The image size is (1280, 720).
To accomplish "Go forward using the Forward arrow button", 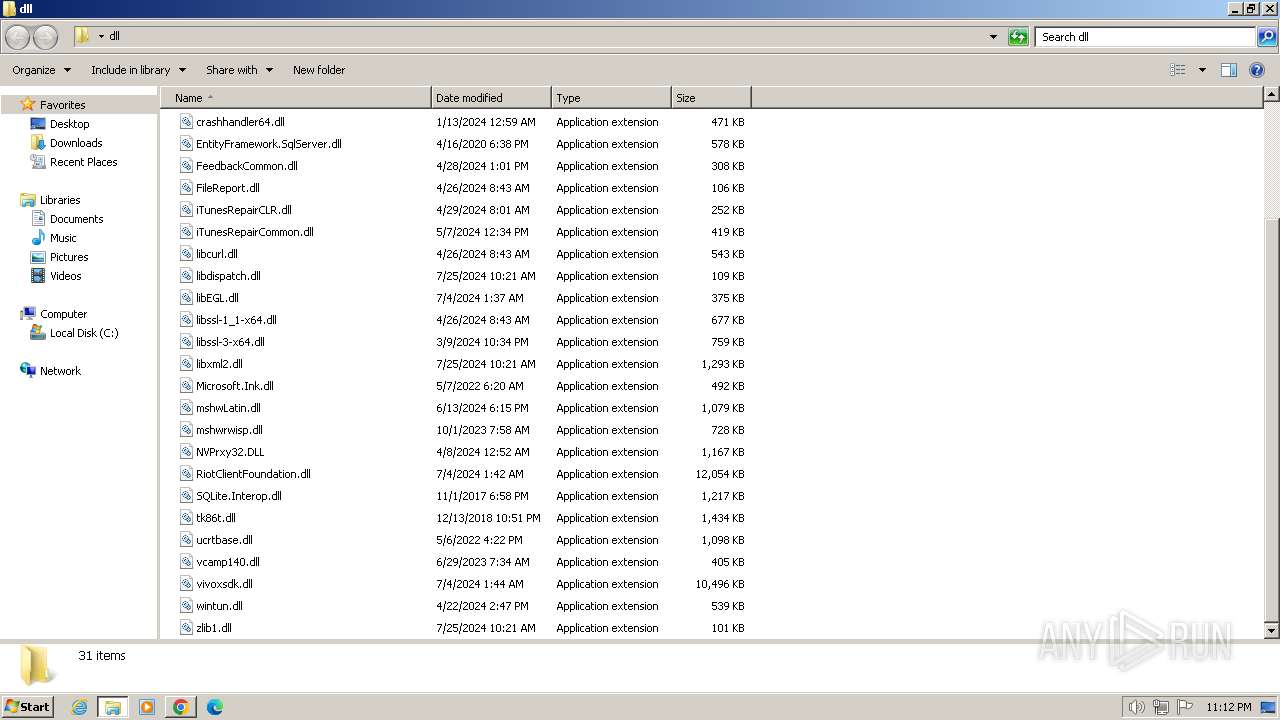I will (x=46, y=37).
